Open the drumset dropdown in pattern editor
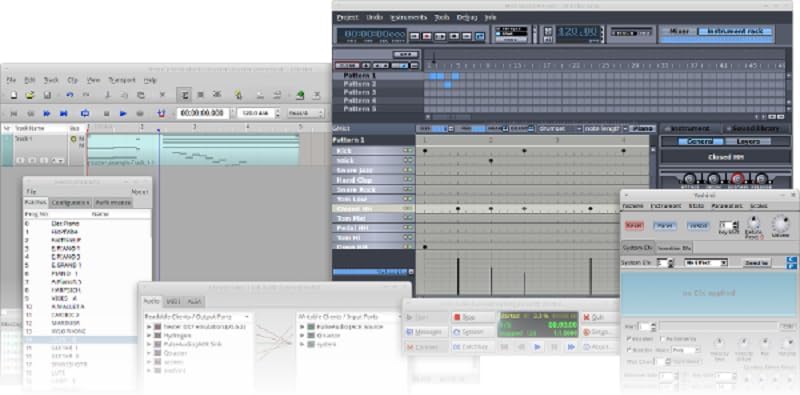 (560, 129)
